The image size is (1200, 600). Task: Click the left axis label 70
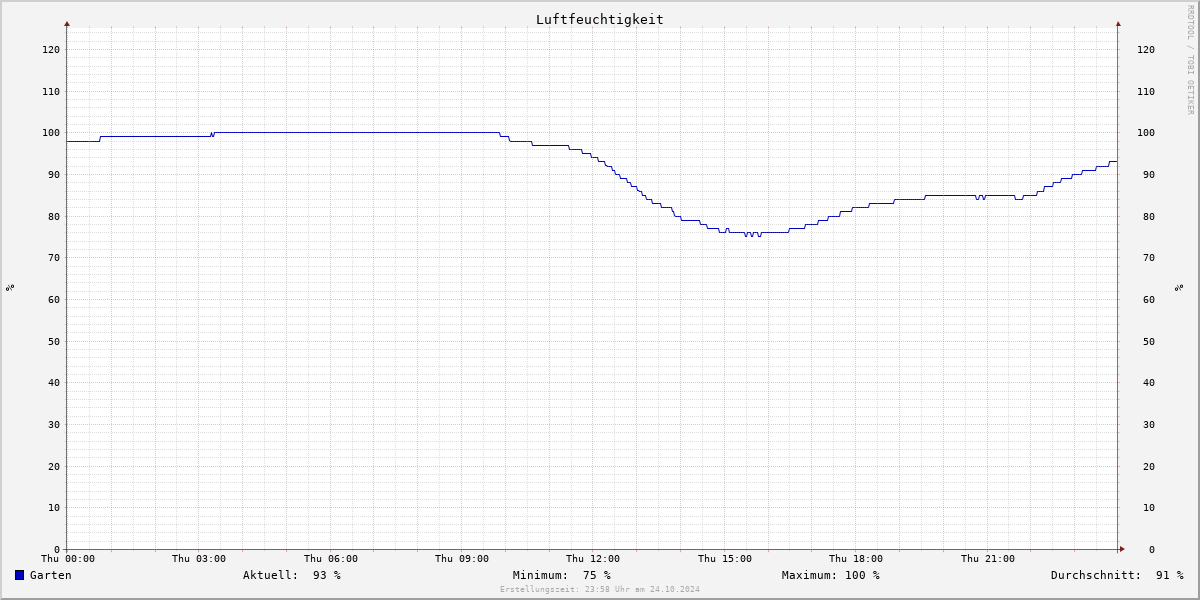tap(53, 257)
